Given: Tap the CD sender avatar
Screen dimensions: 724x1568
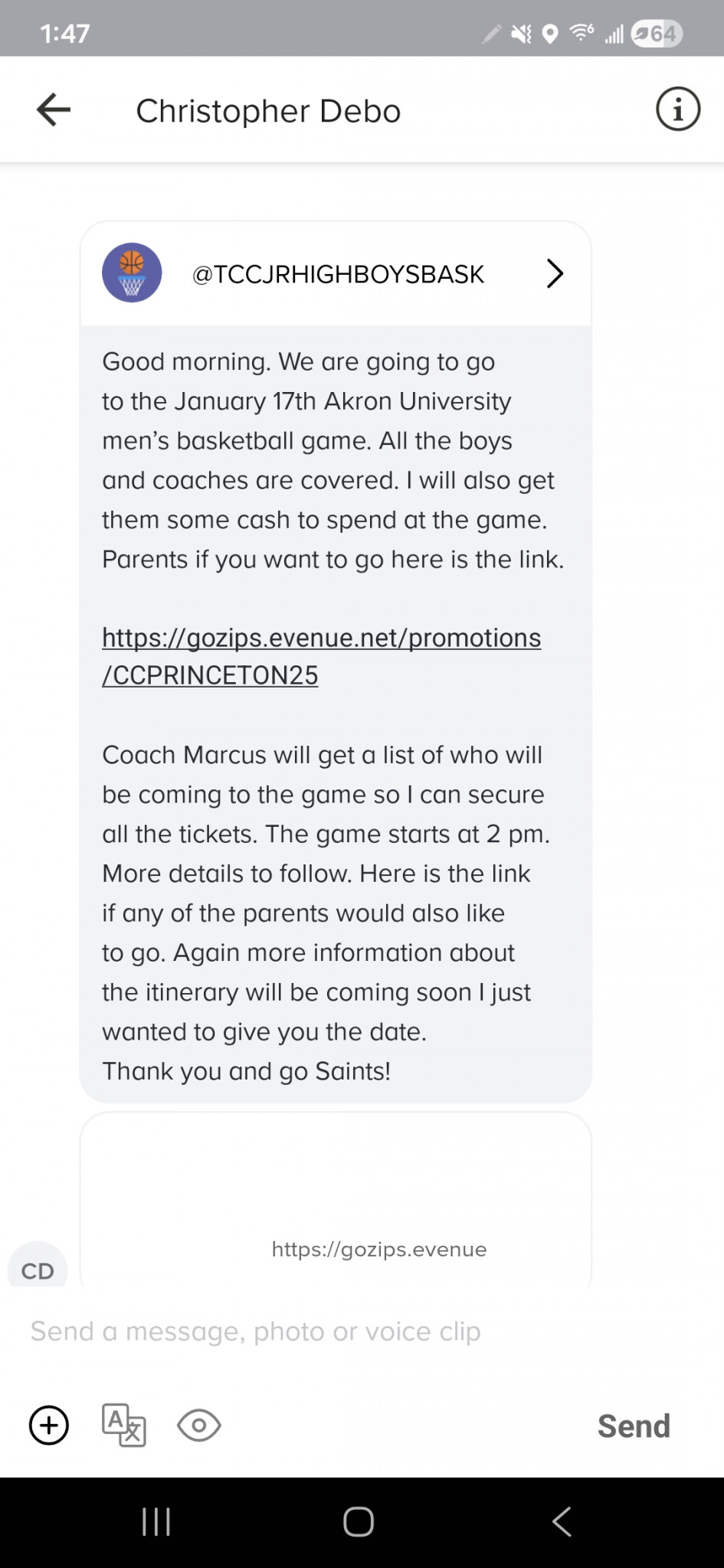Looking at the screenshot, I should tap(38, 1266).
